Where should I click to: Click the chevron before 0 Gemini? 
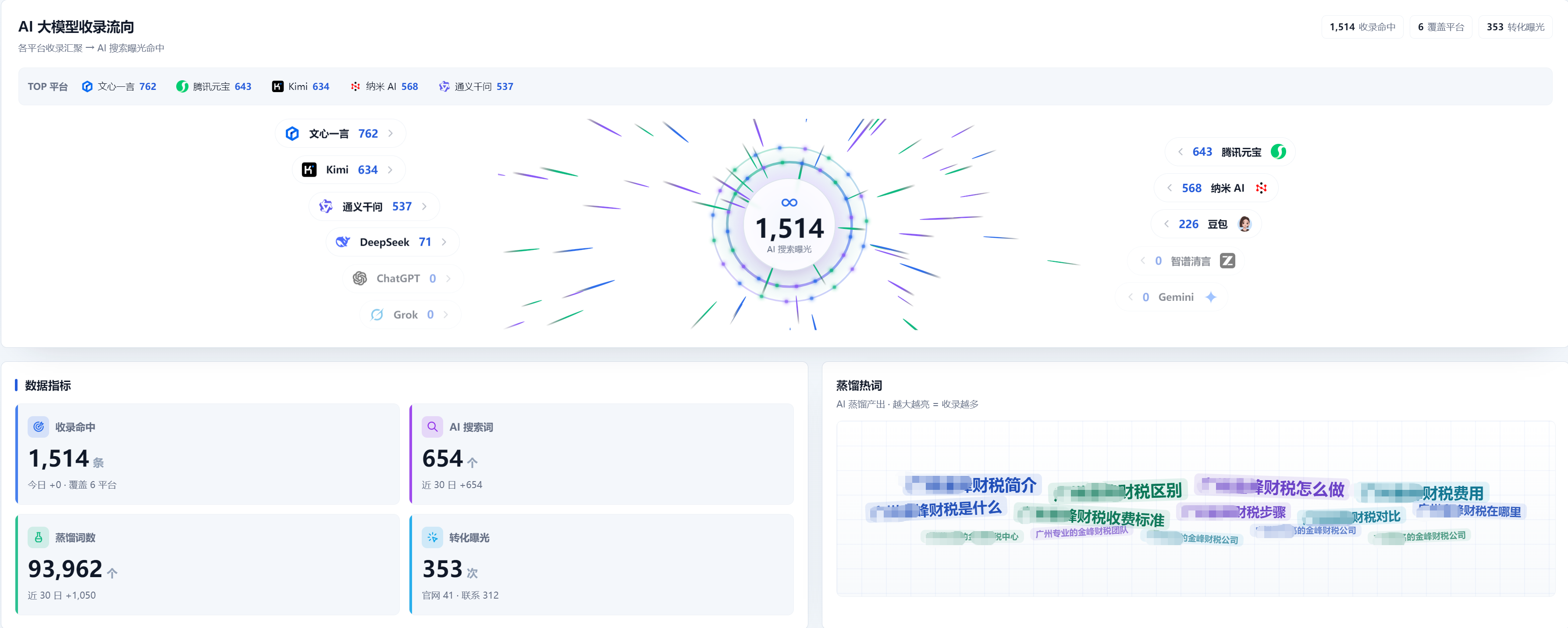(1131, 297)
